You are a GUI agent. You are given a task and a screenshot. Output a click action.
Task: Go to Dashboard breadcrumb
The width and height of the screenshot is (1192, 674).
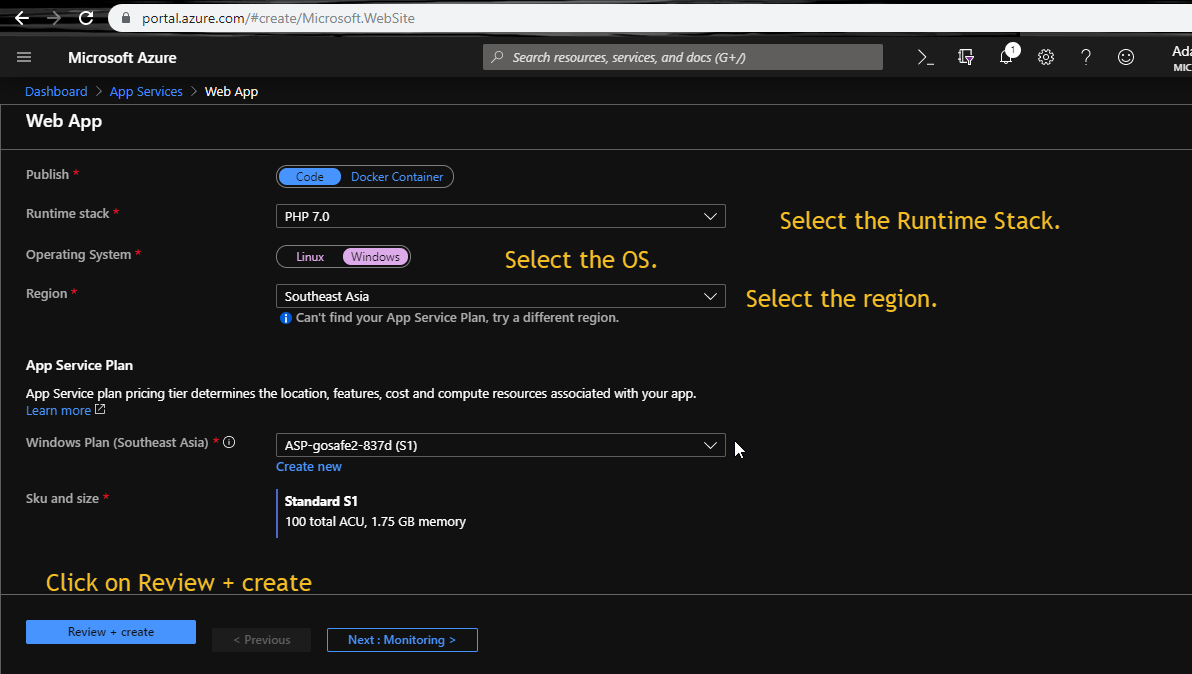point(56,91)
